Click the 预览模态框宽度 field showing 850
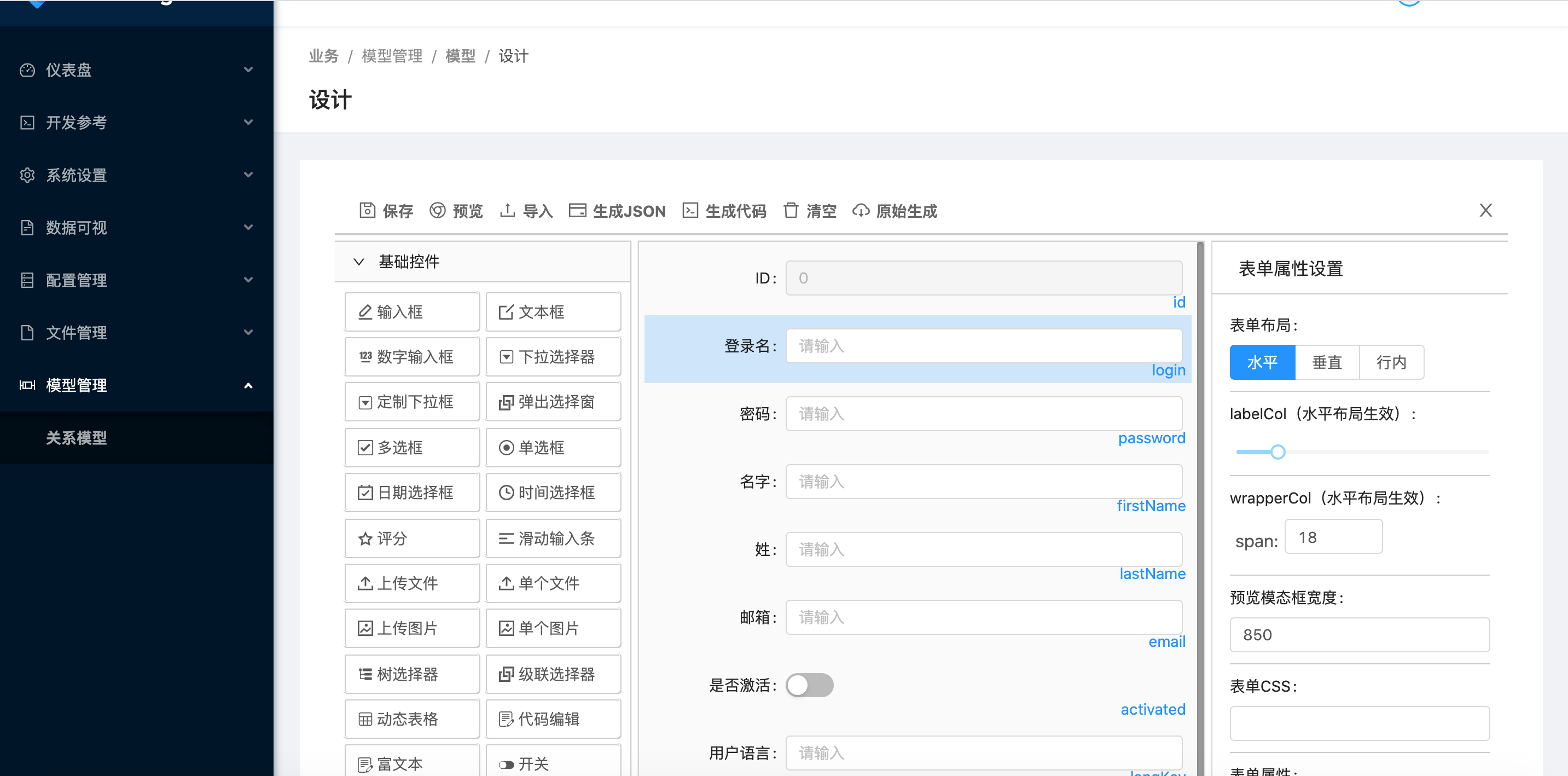The image size is (1568, 776). [x=1359, y=635]
